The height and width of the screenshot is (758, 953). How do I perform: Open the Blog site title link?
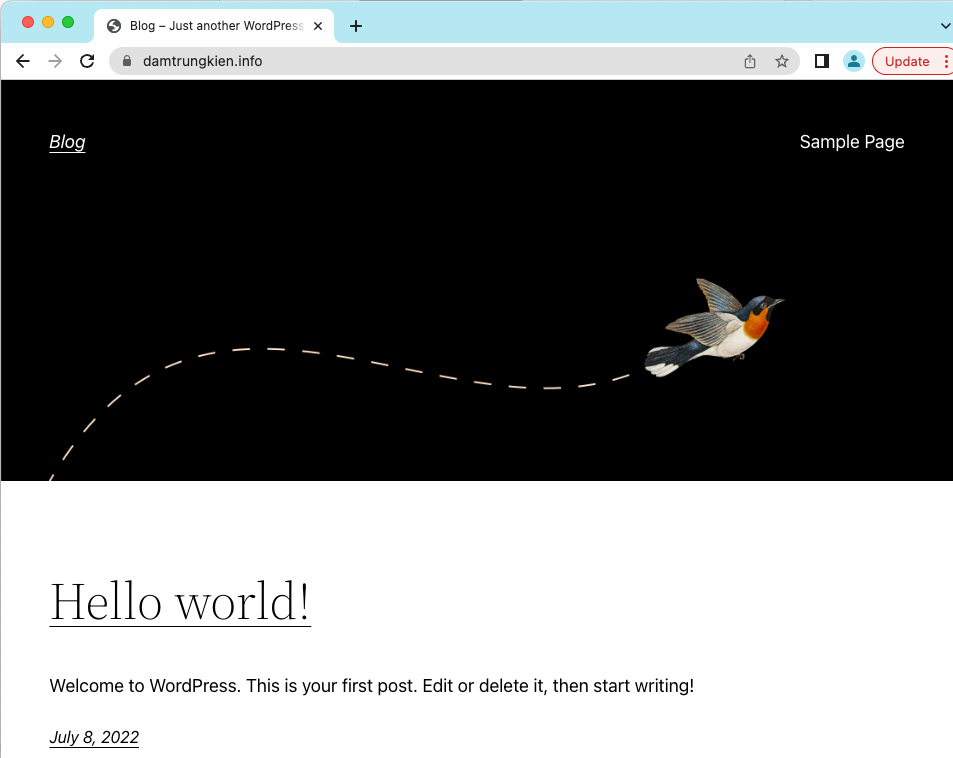point(67,142)
